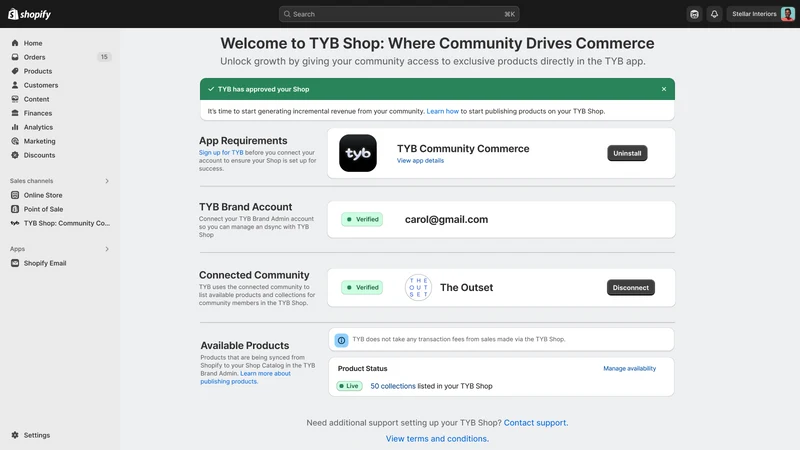This screenshot has height=450, width=800.
Task: Click the Online Store icon
Action: [x=15, y=195]
